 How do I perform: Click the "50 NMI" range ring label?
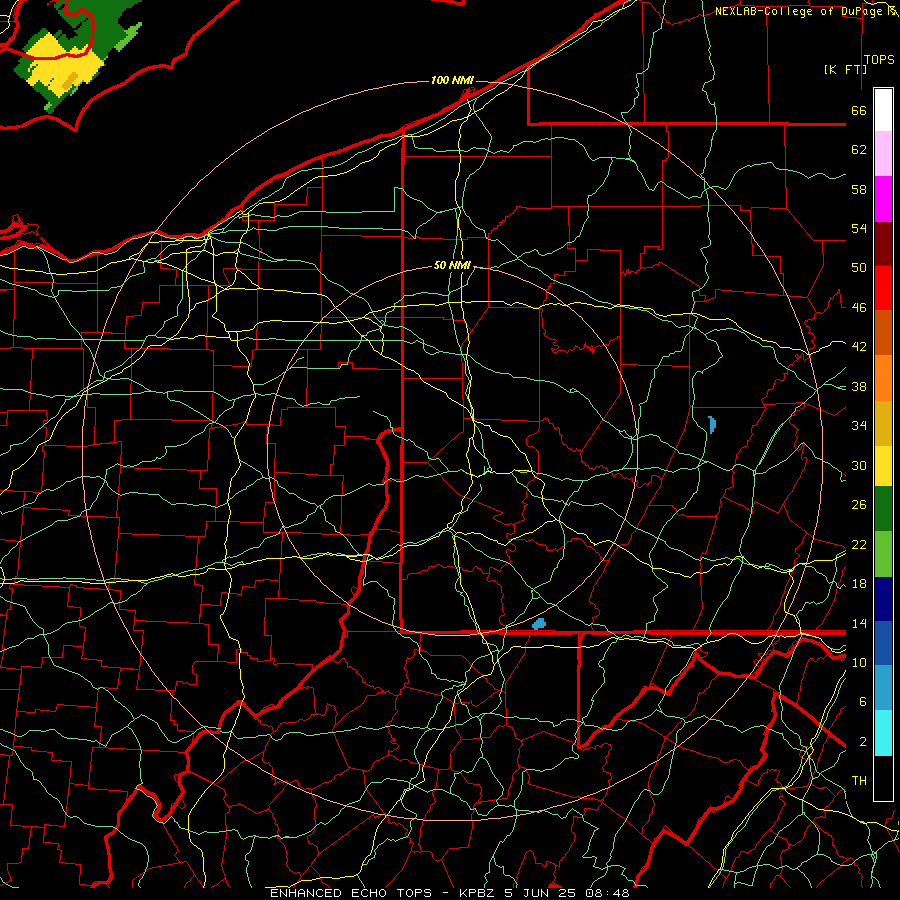[x=452, y=265]
